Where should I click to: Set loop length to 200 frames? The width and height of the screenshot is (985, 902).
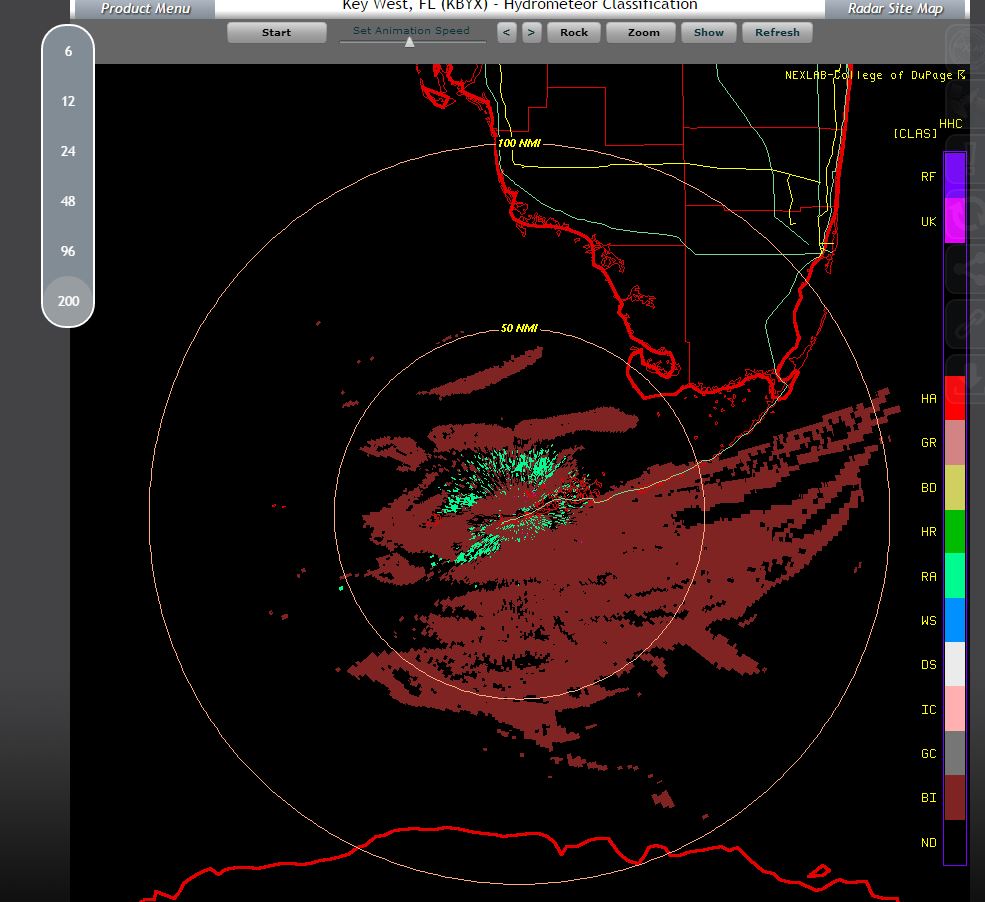tap(68, 300)
